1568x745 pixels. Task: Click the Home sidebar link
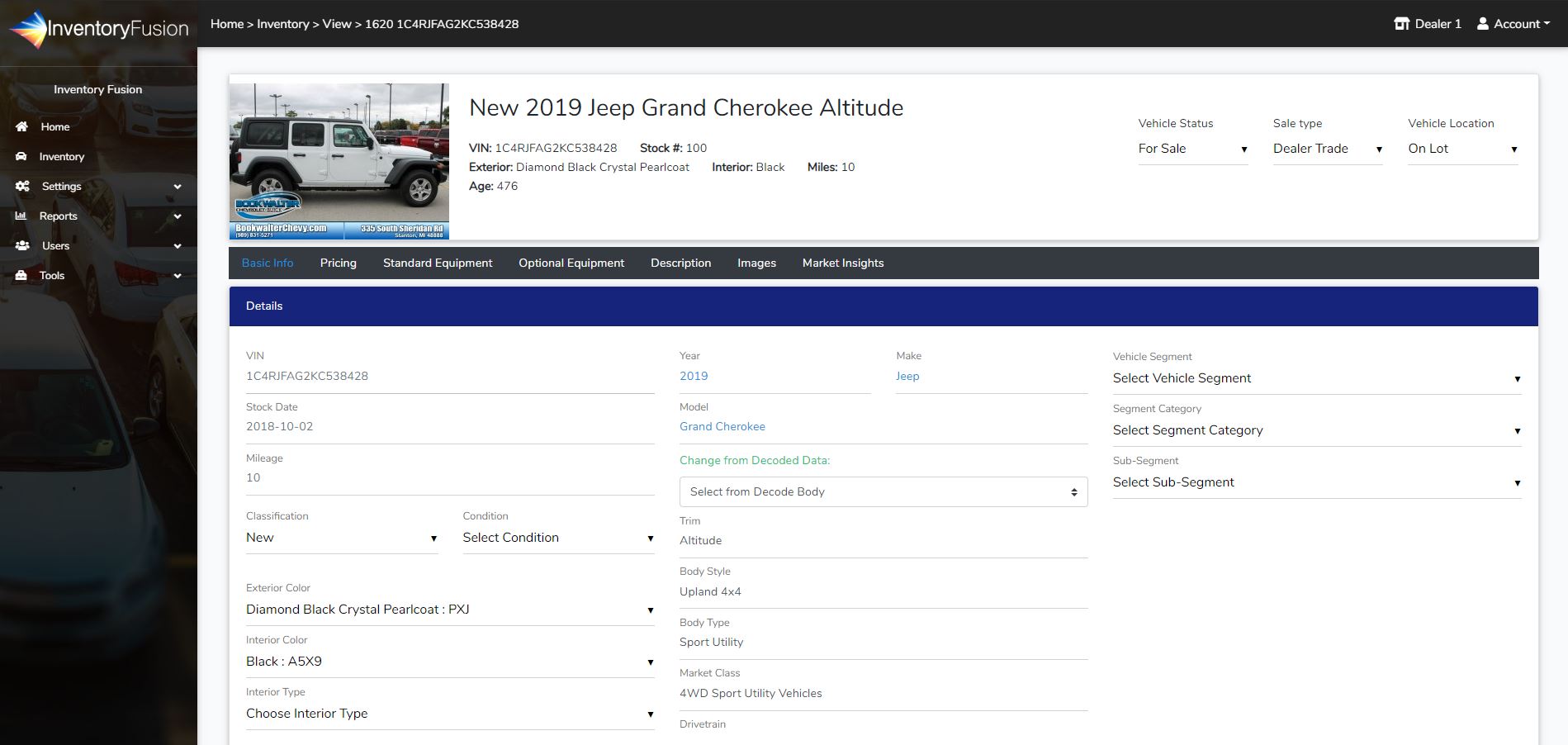click(55, 126)
